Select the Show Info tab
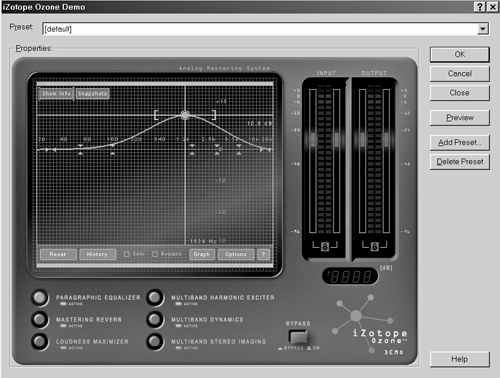 56,94
